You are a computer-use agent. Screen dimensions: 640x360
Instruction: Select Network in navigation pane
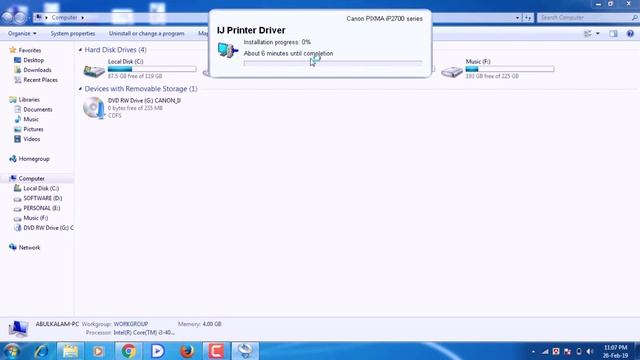(29, 247)
